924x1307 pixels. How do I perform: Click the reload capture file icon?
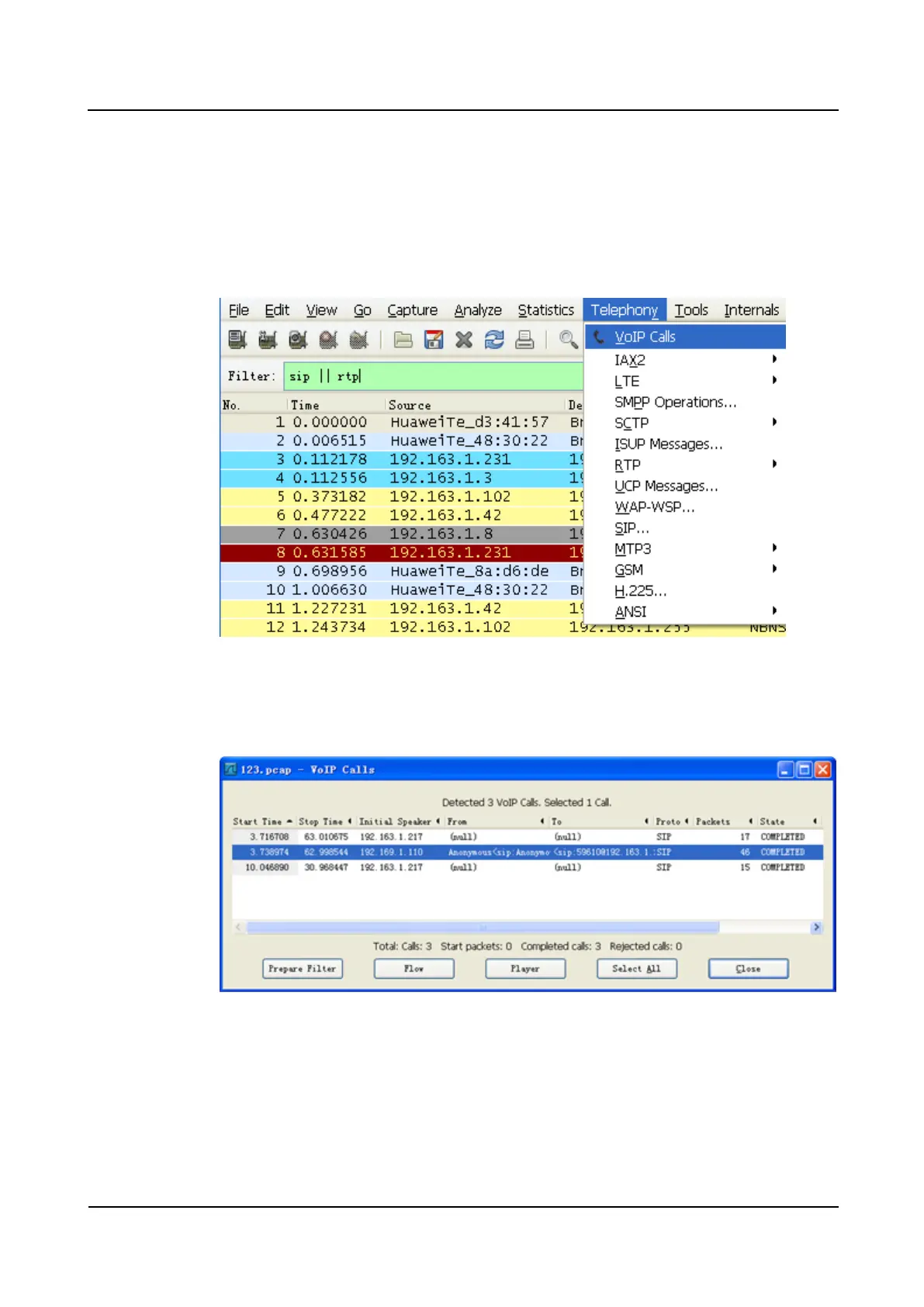click(x=494, y=339)
